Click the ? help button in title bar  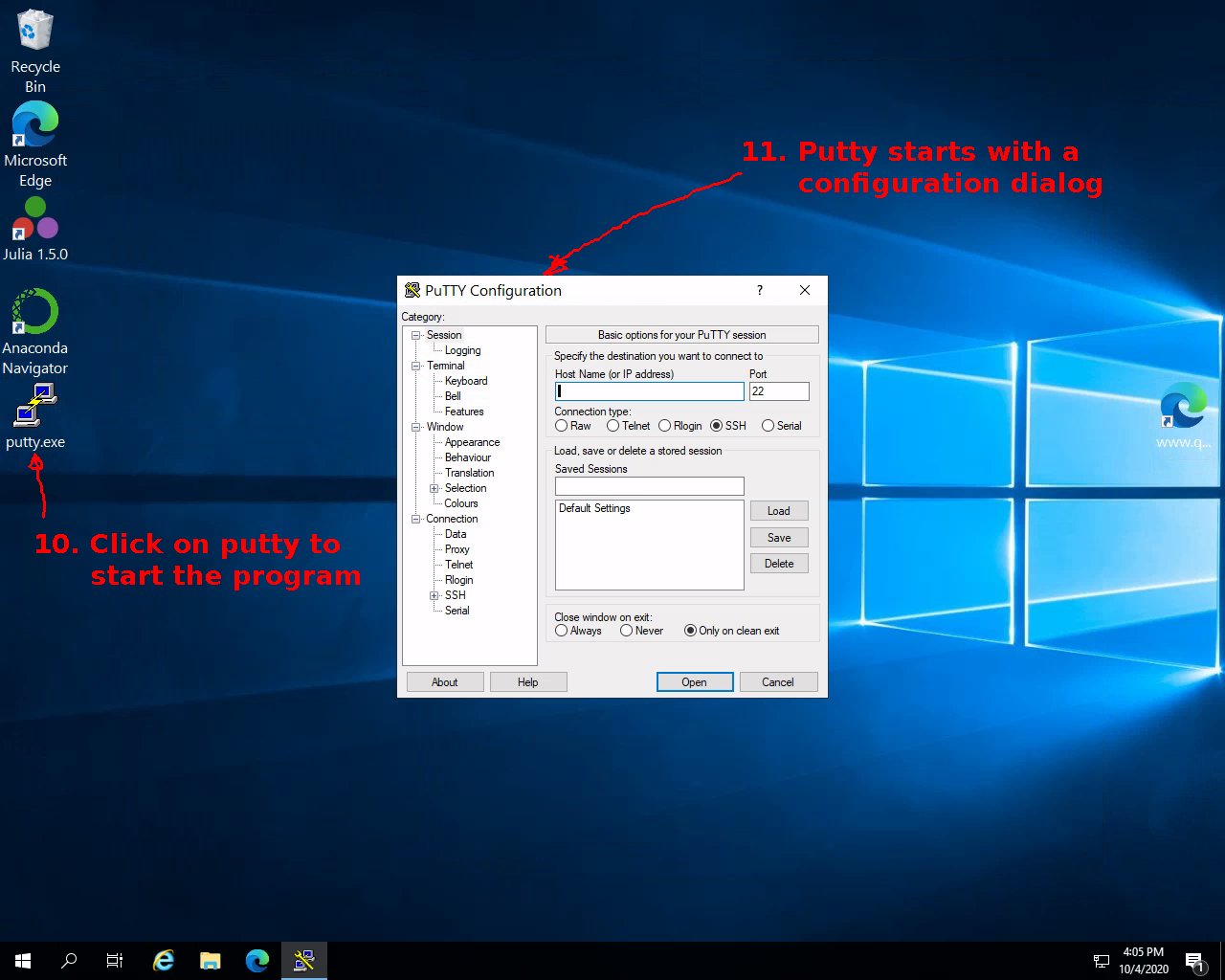coord(760,290)
